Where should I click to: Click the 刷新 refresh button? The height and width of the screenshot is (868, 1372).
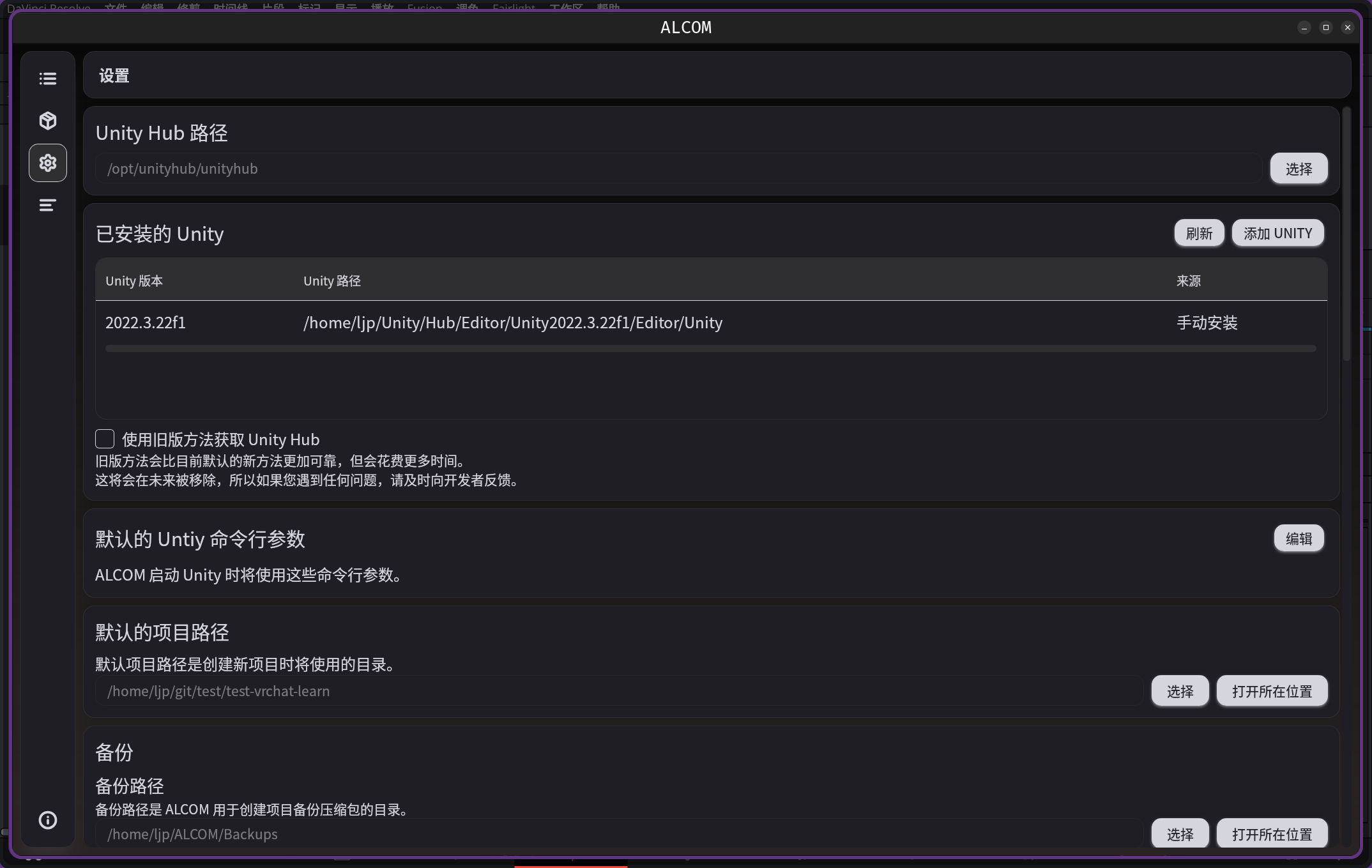click(1199, 233)
